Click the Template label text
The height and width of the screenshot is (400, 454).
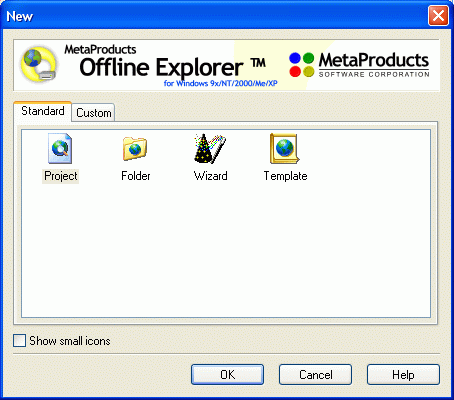click(285, 176)
